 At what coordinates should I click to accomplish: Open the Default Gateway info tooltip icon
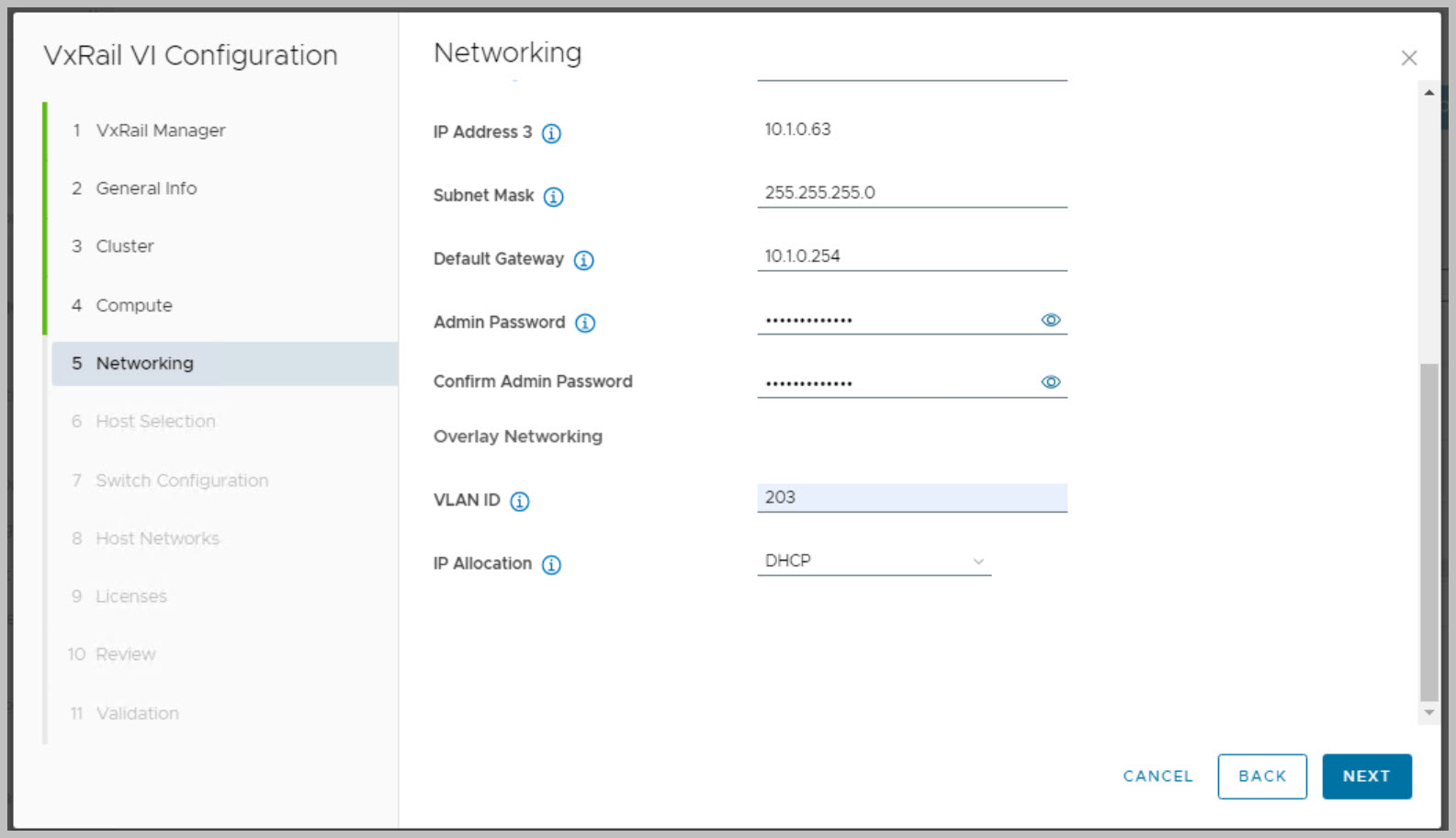[583, 260]
